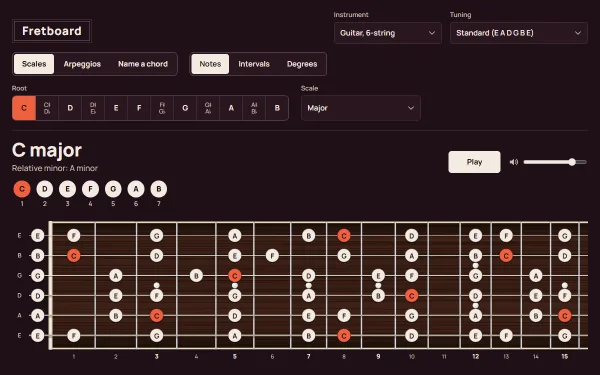Switch display to Intervals tab
The image size is (600, 375).
(x=254, y=64)
